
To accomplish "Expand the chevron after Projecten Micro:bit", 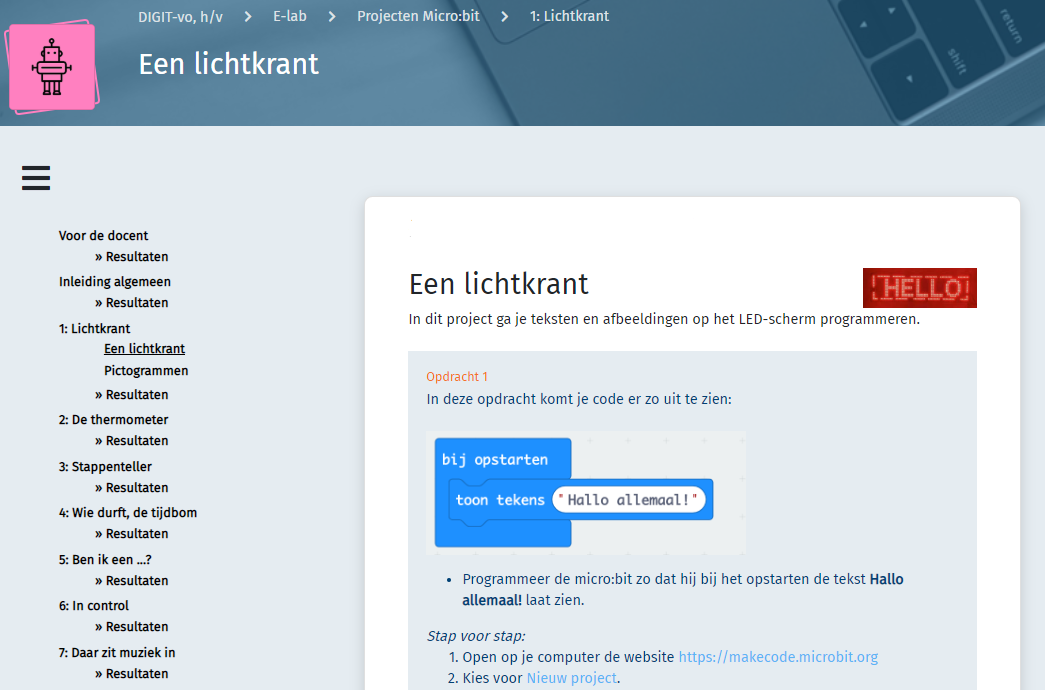I will (505, 16).
